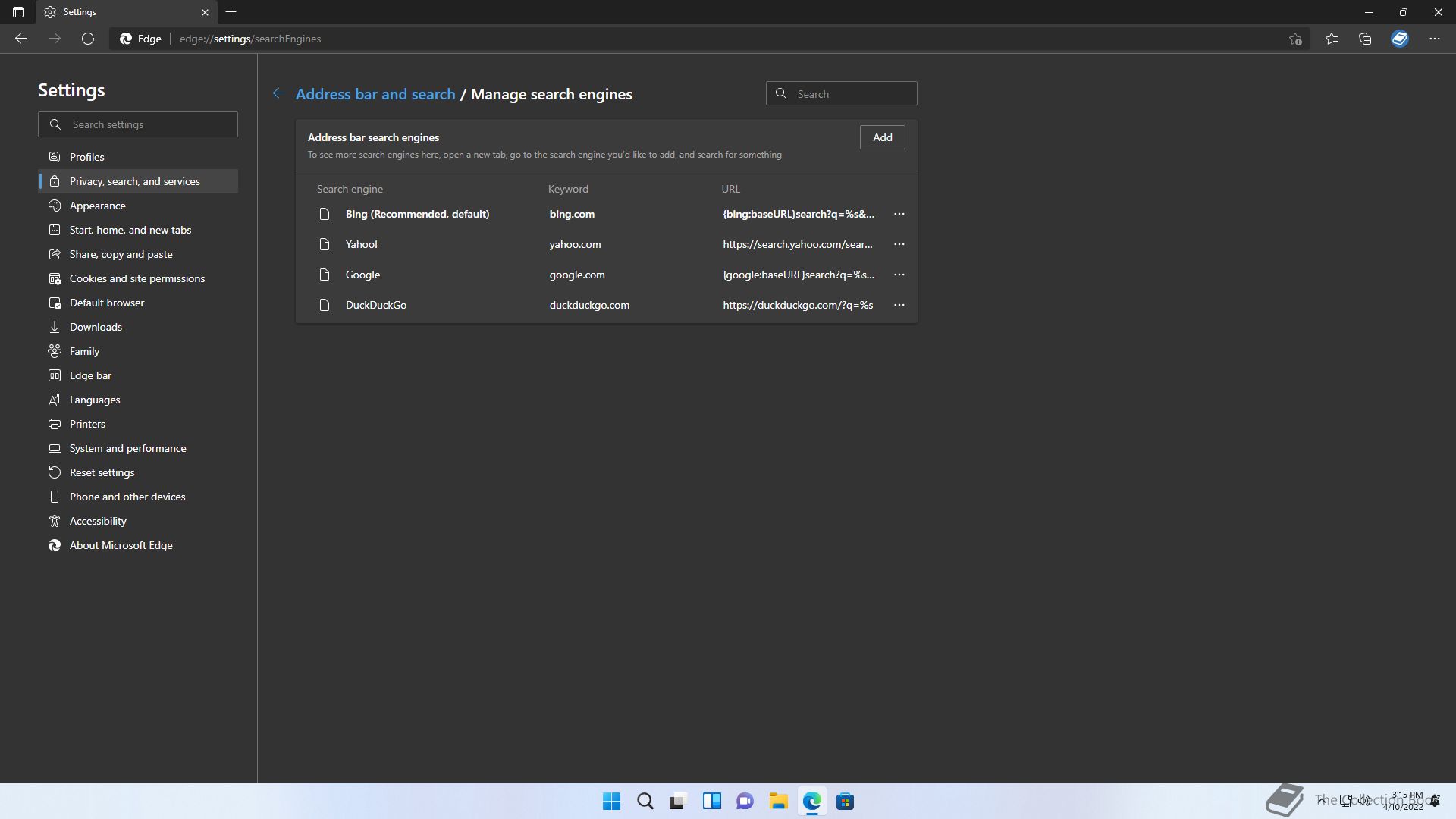Click the Add search engine button
This screenshot has width=1456, height=819.
coord(882,137)
